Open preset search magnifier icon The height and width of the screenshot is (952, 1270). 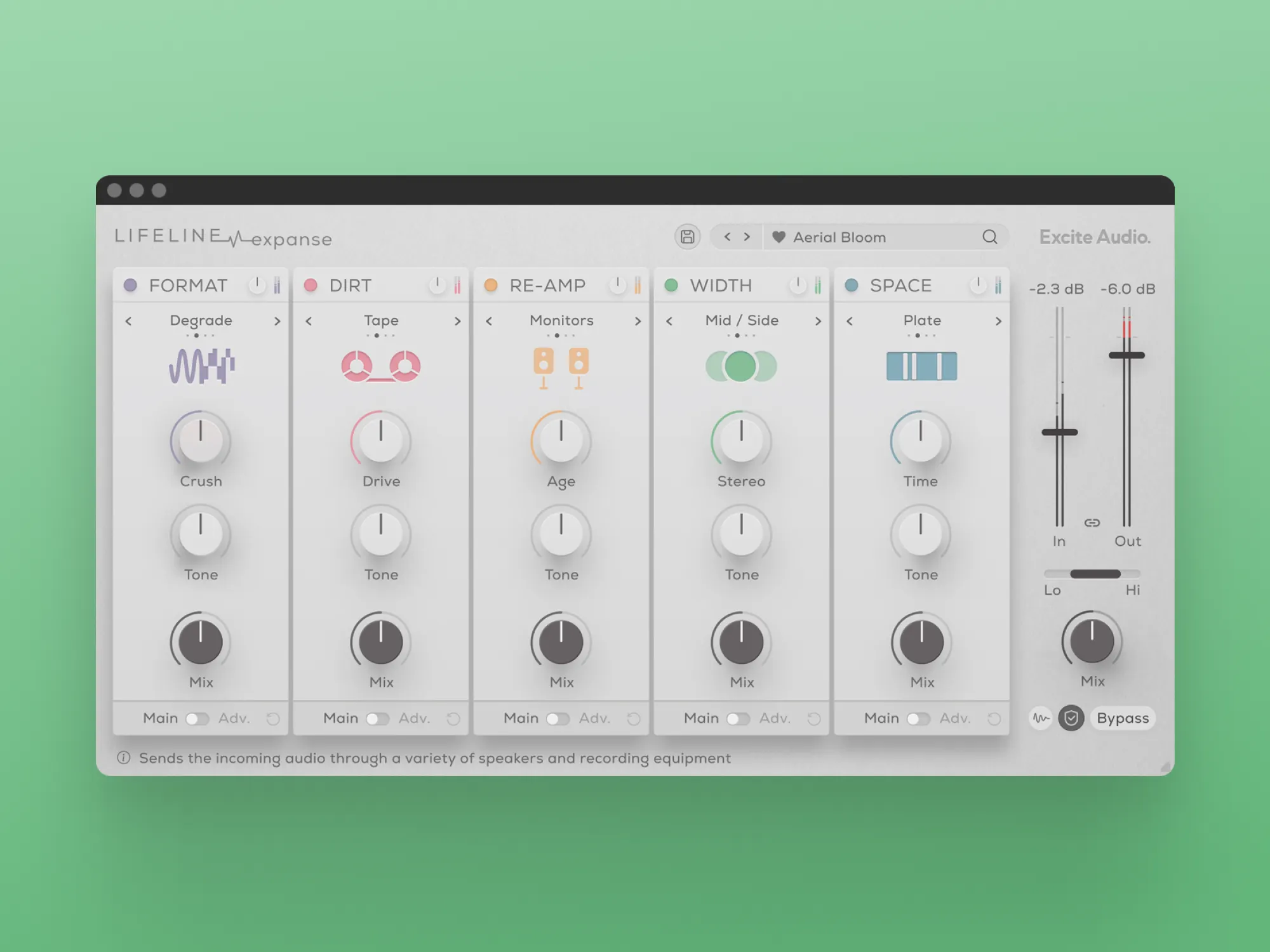pos(989,237)
